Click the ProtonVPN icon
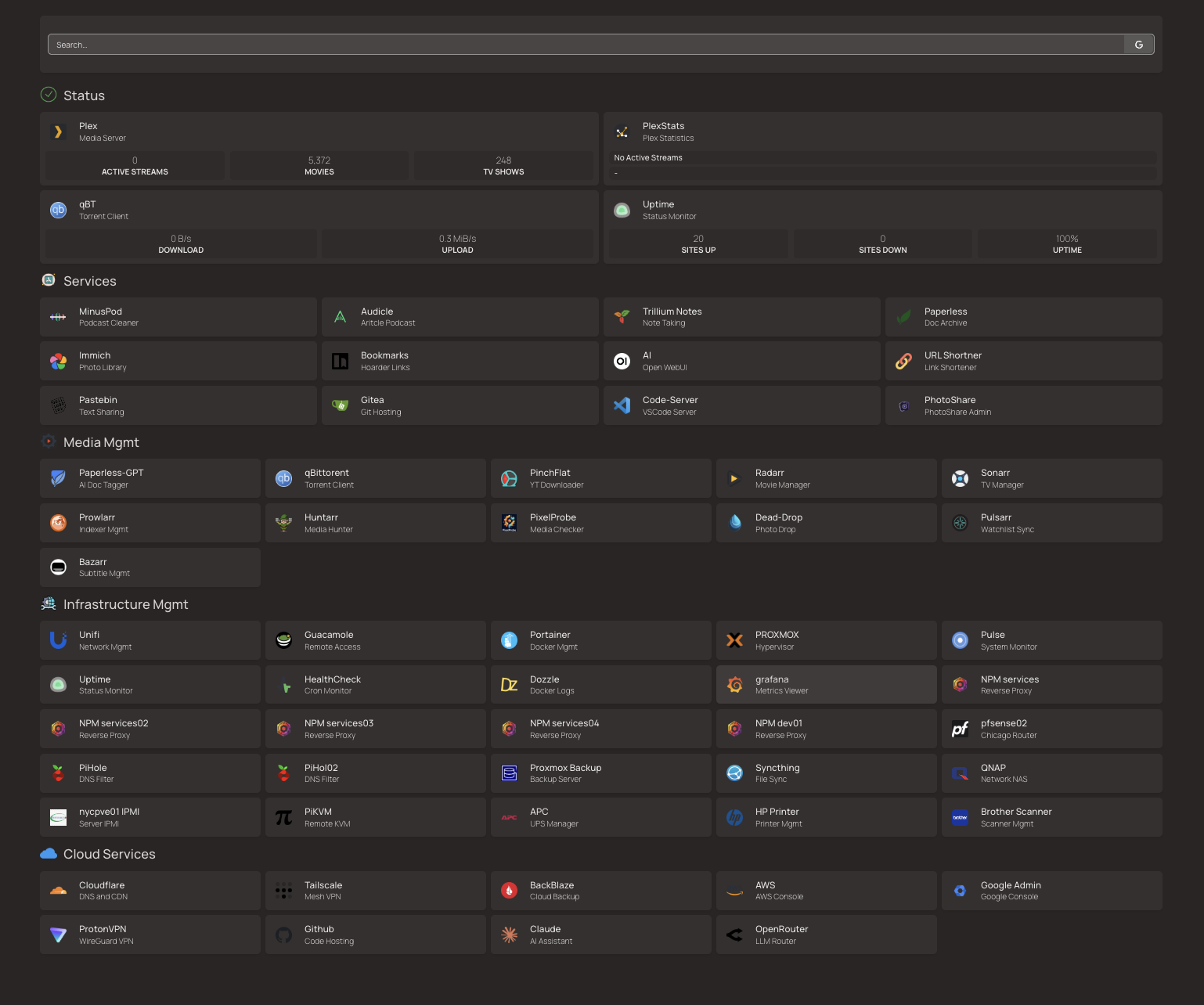1204x1005 pixels. 58,935
